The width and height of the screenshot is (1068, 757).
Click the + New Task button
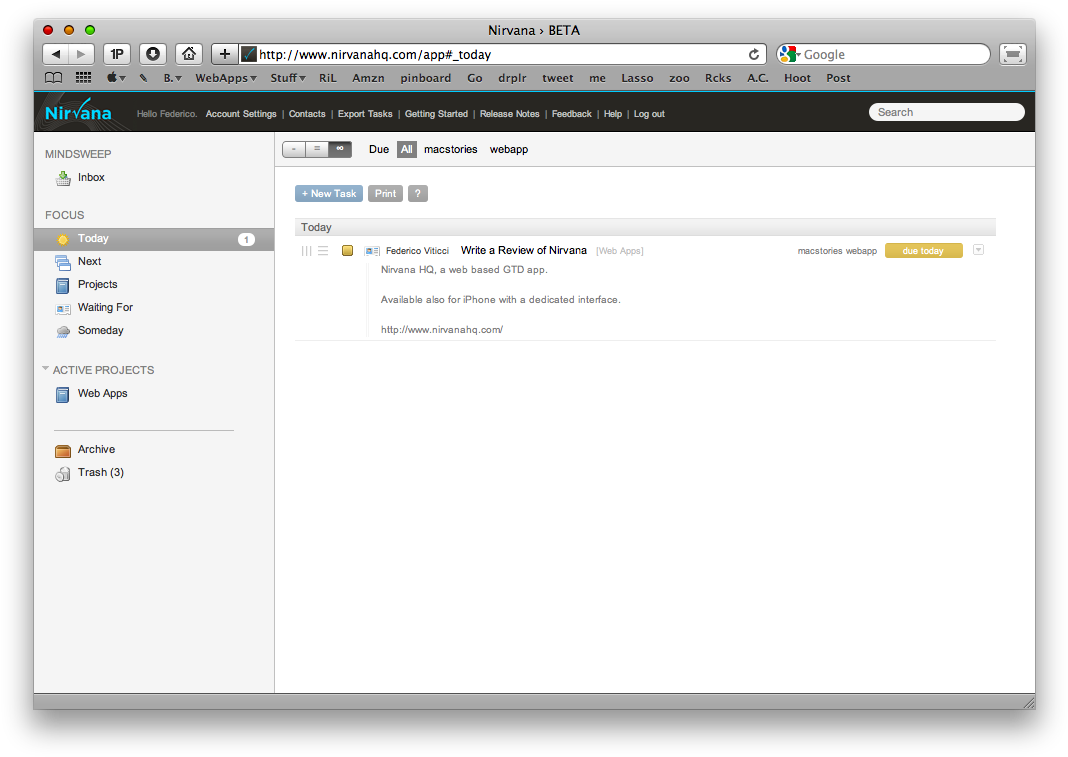coord(329,194)
